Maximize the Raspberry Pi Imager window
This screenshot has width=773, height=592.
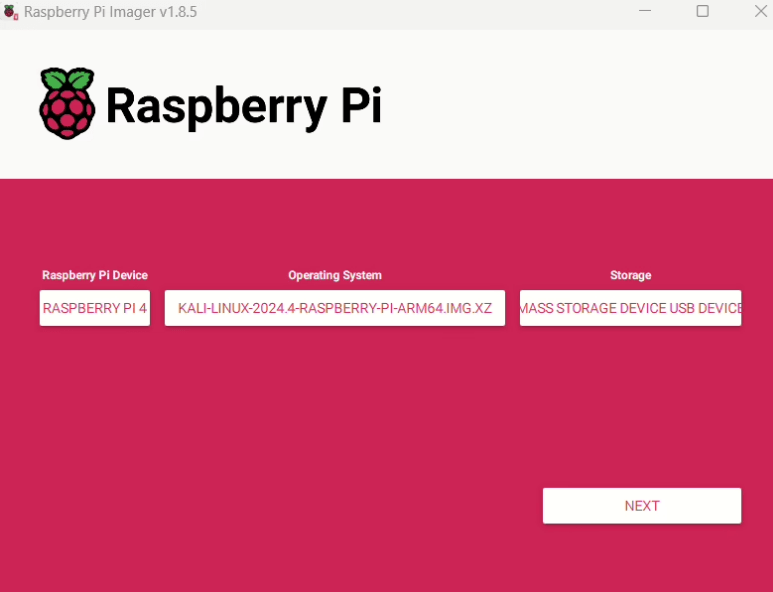pos(703,11)
